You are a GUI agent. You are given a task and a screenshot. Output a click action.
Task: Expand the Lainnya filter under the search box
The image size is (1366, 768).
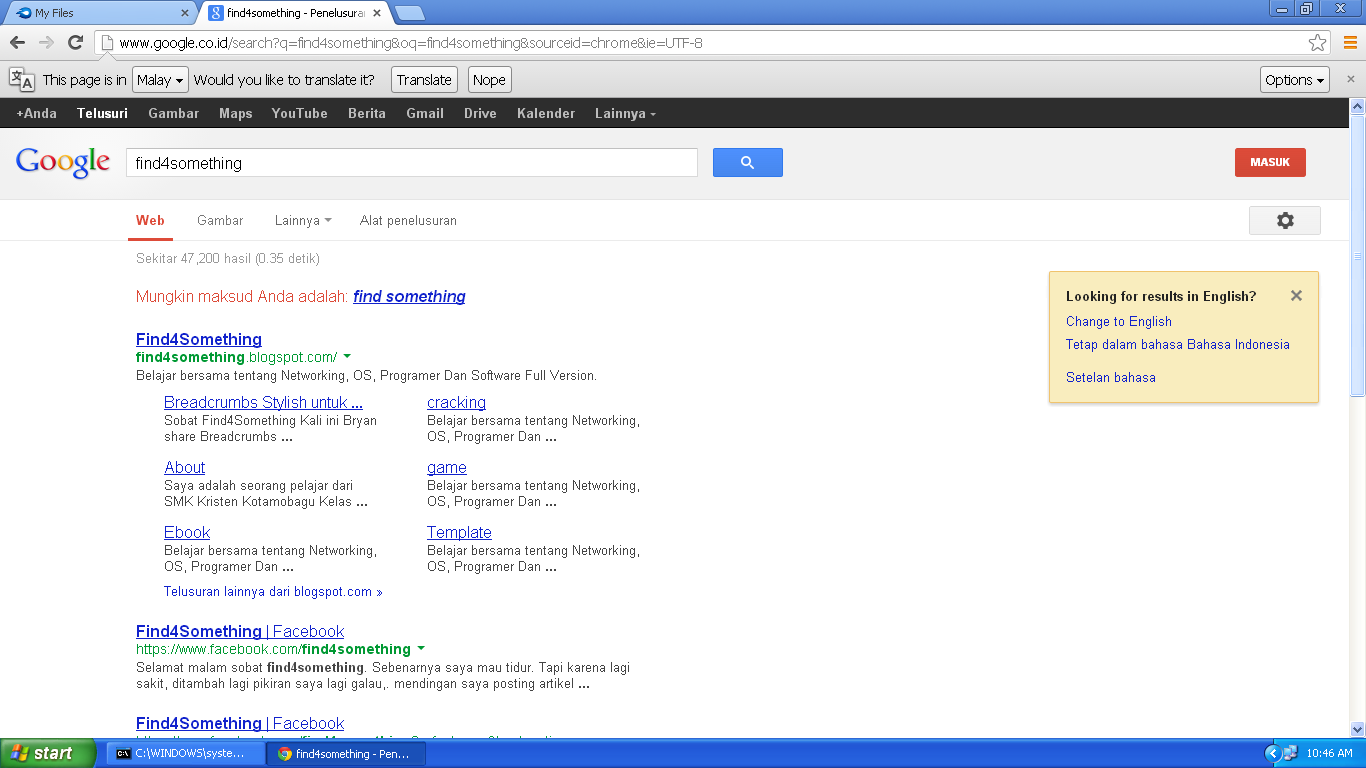pyautogui.click(x=303, y=220)
